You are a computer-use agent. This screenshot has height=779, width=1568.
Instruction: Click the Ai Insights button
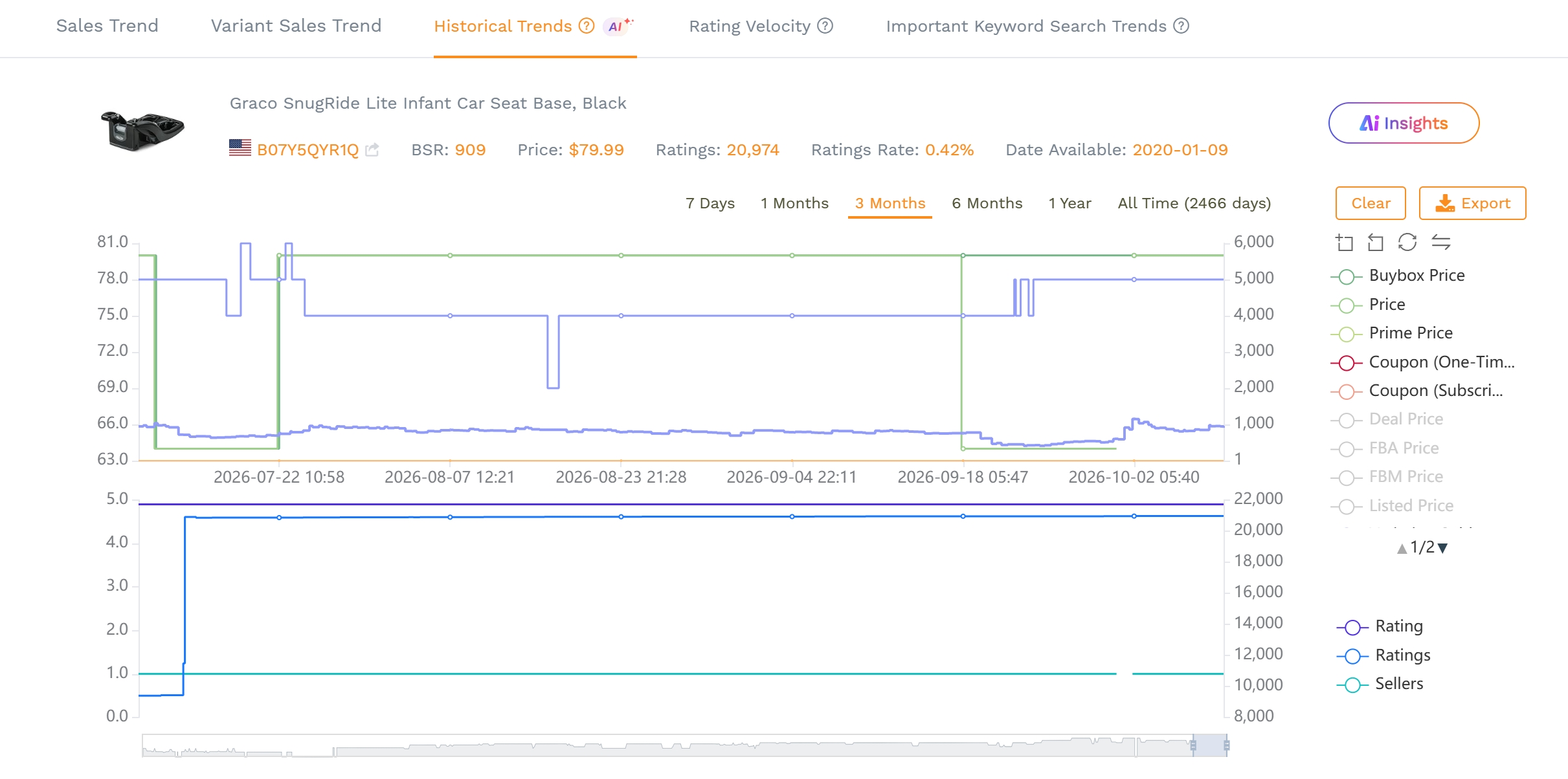1404,123
